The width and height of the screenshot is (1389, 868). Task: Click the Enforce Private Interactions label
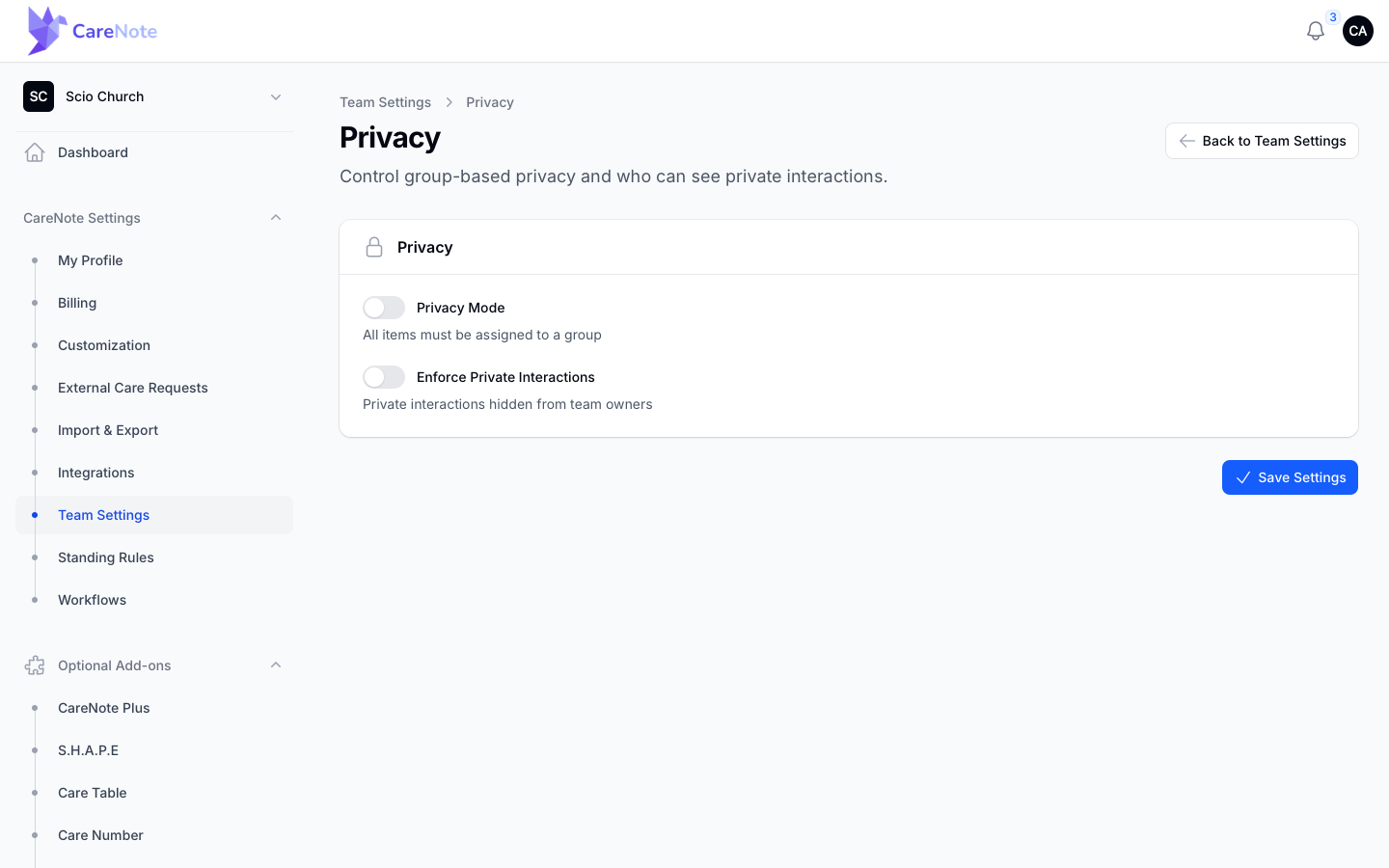(505, 377)
